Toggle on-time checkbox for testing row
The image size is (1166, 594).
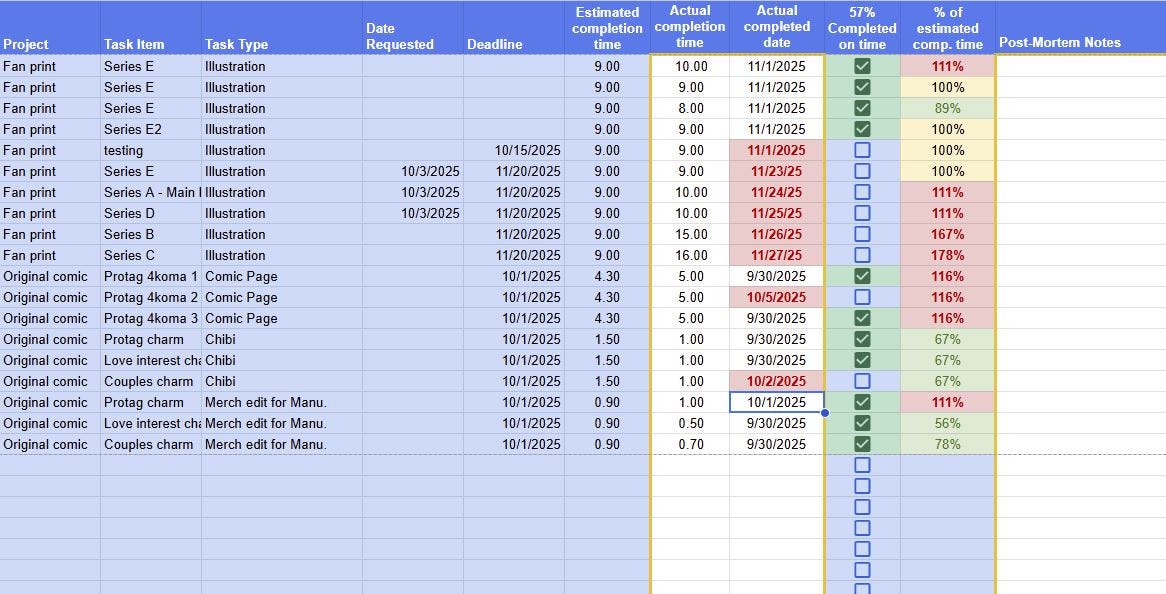(x=862, y=150)
